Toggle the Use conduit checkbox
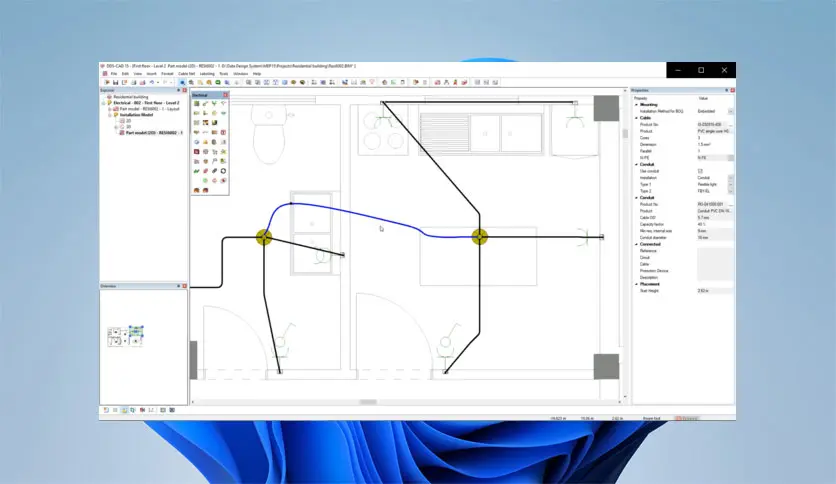Screen dimensions: 836x484 [x=700, y=171]
